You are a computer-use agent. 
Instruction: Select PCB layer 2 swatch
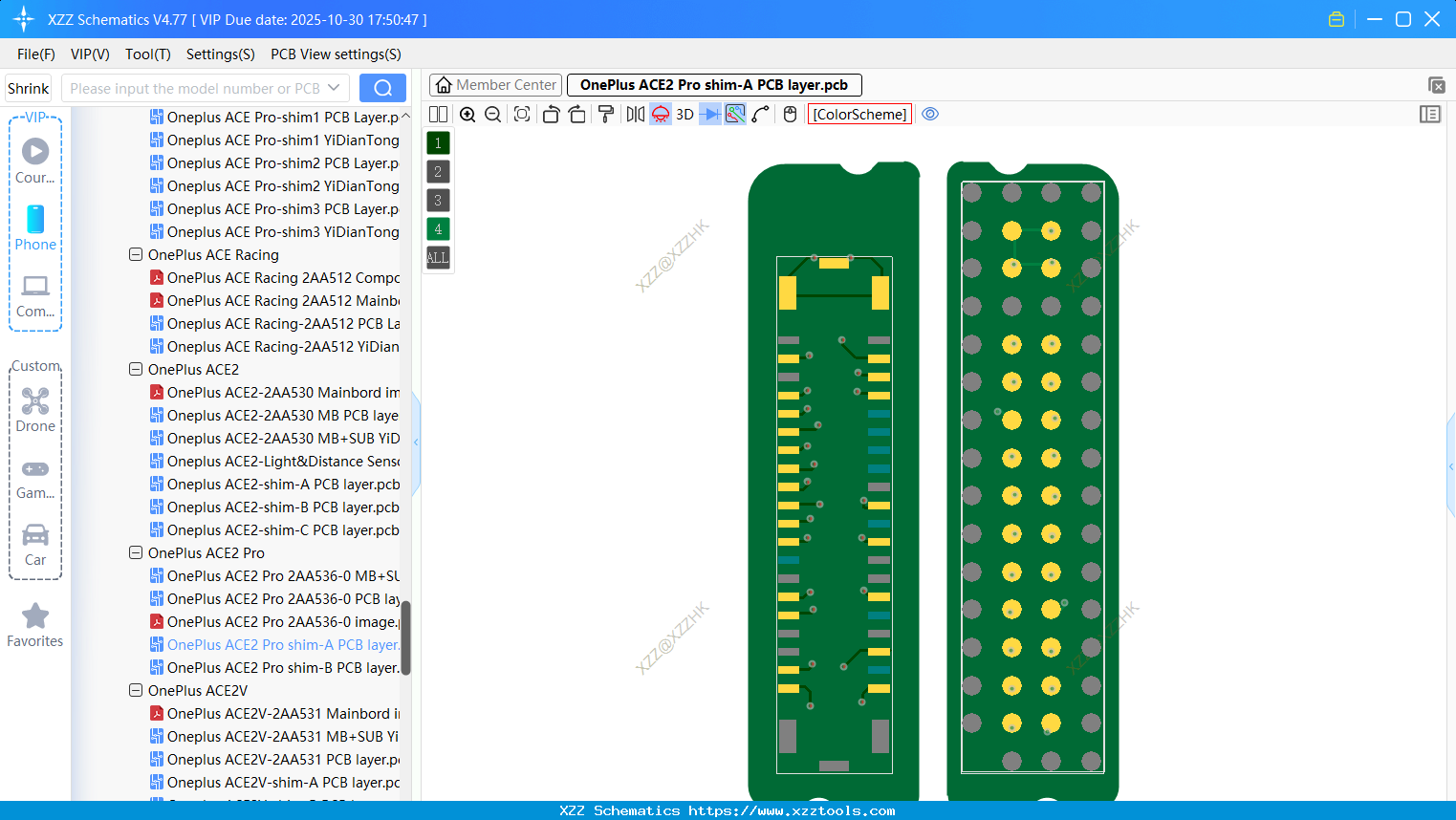tap(437, 171)
